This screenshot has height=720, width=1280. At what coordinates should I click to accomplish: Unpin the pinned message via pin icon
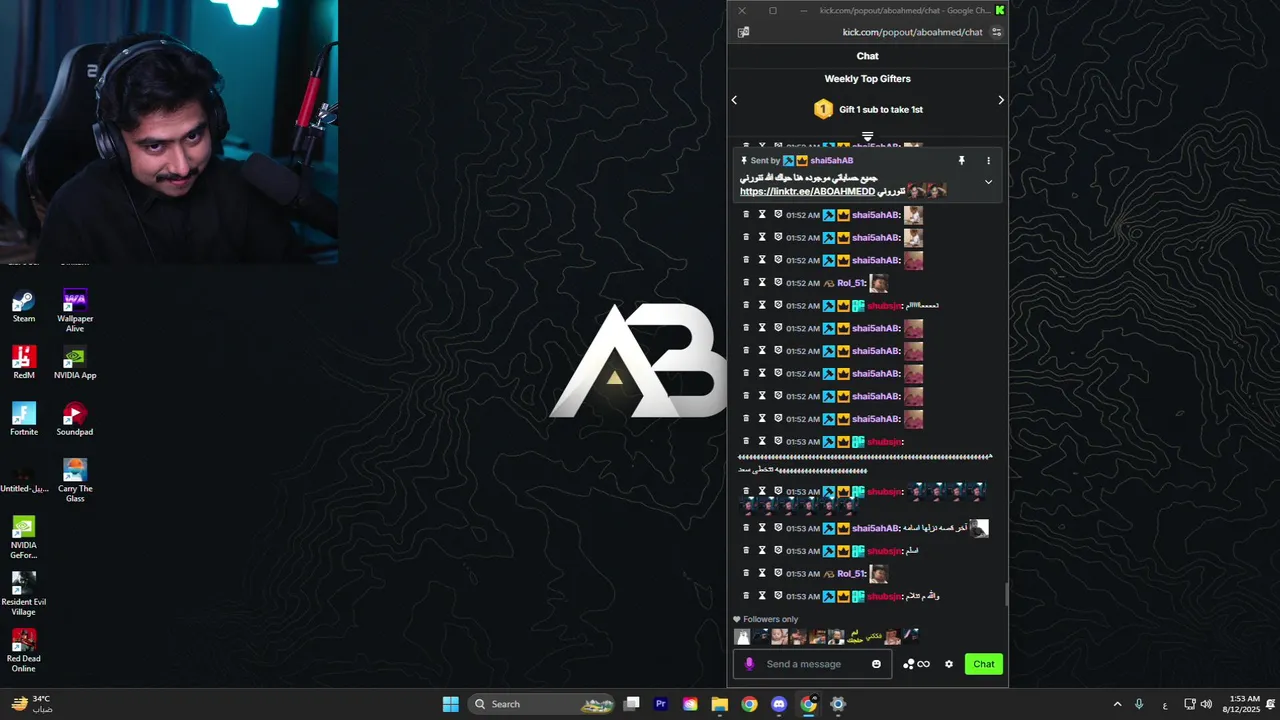[x=961, y=160]
